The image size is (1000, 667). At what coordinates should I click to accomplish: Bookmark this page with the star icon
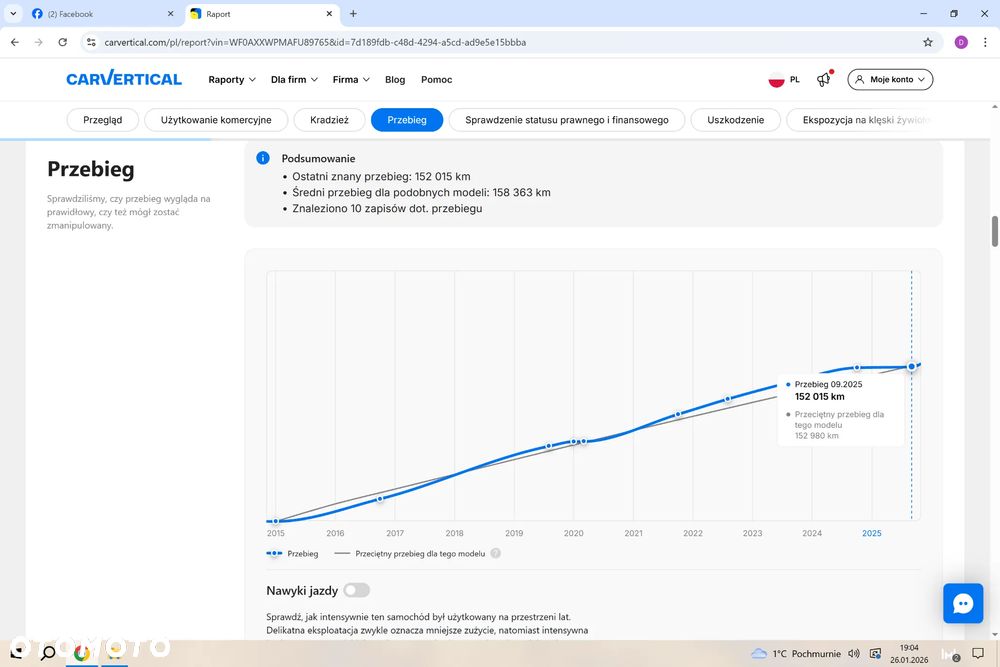pyautogui.click(x=928, y=42)
